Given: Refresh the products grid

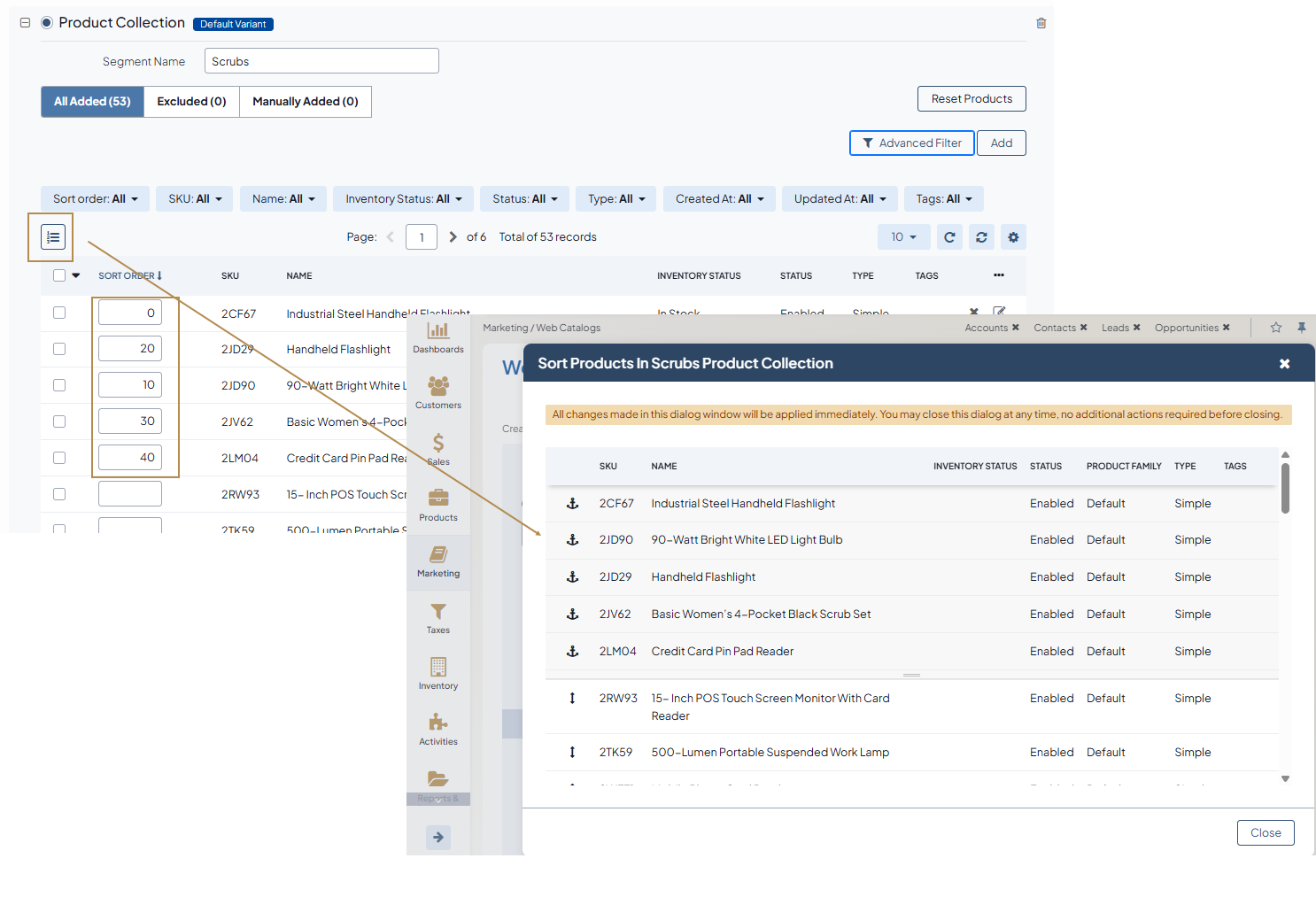Looking at the screenshot, I should pos(949,237).
